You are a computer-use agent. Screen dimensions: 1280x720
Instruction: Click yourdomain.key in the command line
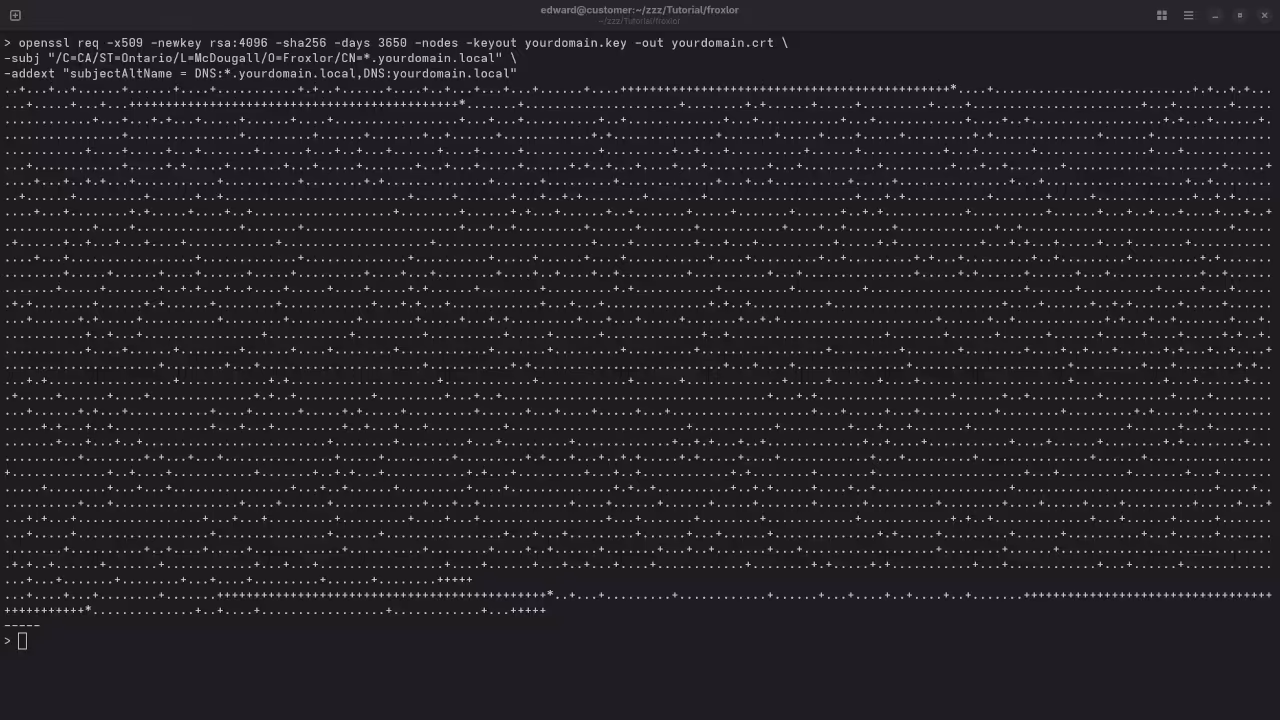click(575, 43)
